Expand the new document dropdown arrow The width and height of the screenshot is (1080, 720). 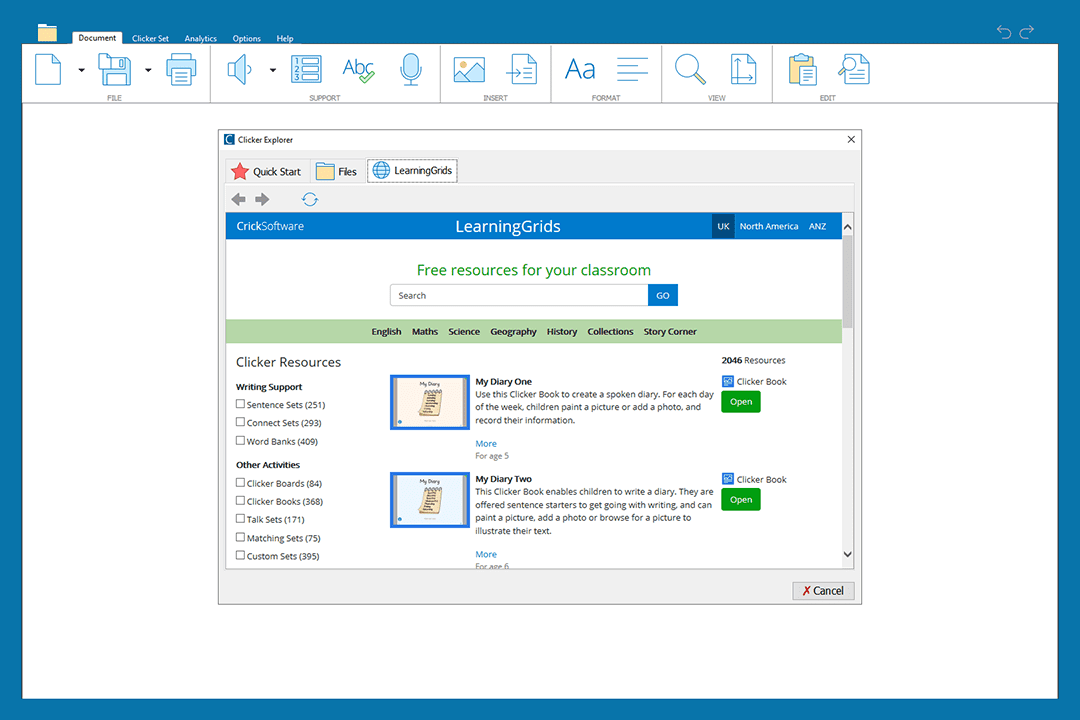[81, 70]
